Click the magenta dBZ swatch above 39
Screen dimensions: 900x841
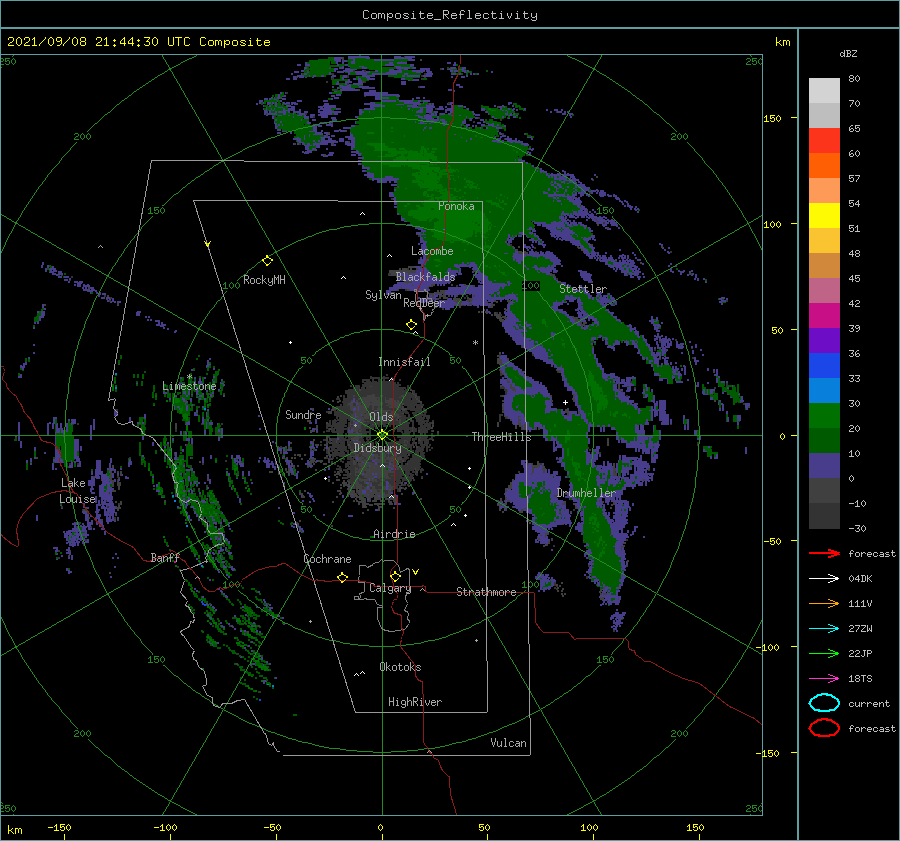point(824,316)
